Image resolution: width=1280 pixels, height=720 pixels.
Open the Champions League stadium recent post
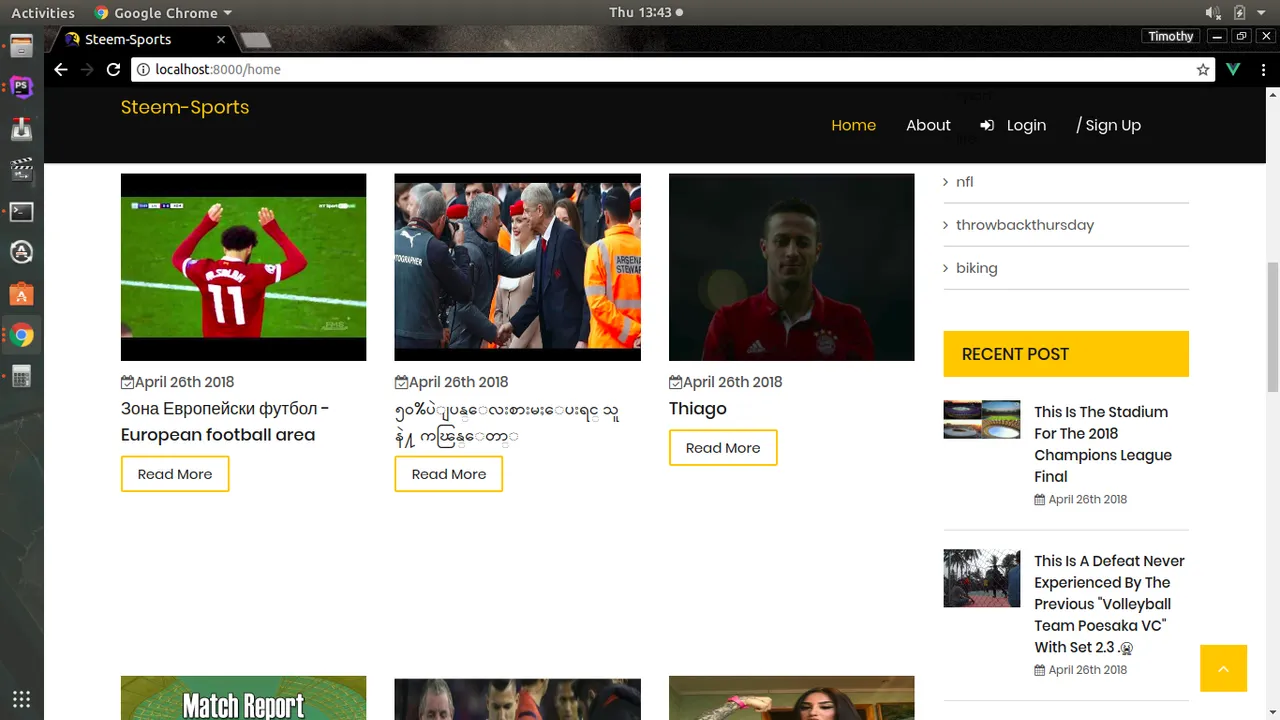(x=1102, y=444)
